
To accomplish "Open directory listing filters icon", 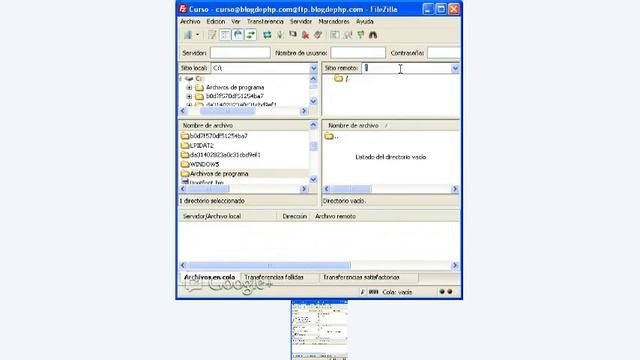I will tap(335, 35).
